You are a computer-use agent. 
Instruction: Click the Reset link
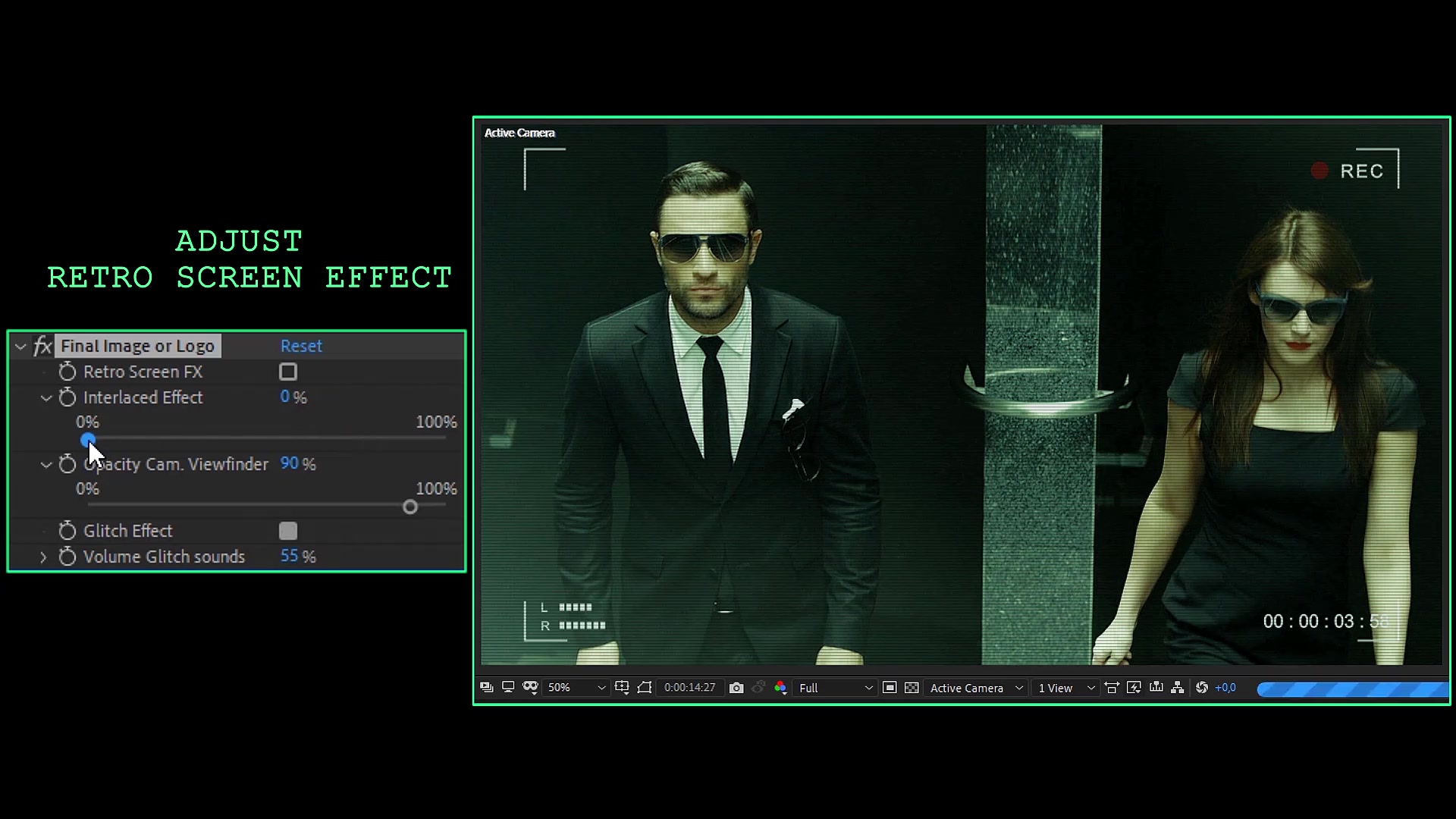click(x=301, y=347)
